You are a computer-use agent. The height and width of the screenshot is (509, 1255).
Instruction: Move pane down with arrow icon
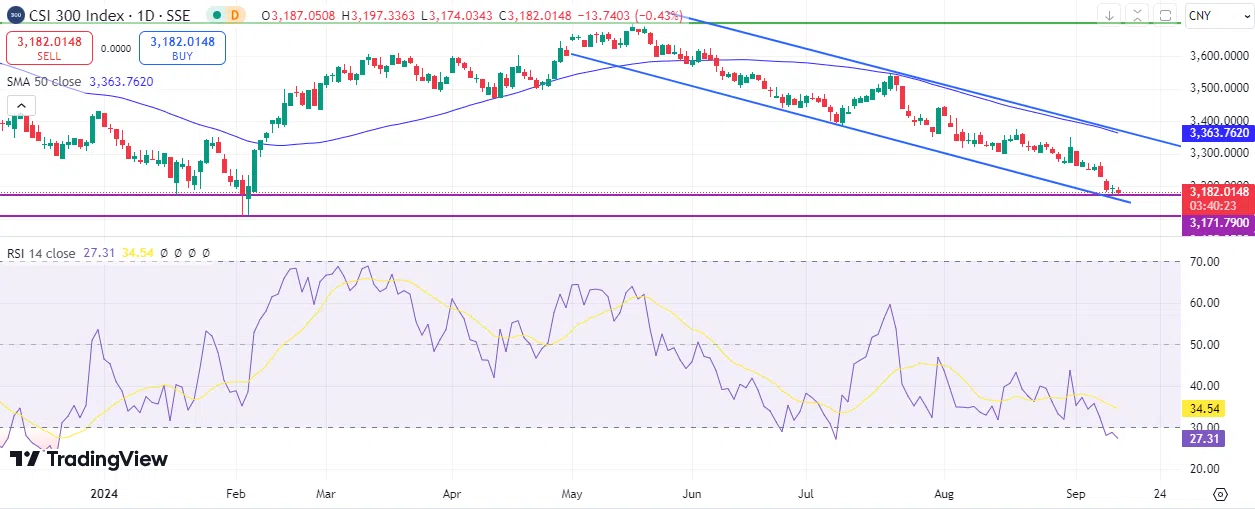point(1110,15)
